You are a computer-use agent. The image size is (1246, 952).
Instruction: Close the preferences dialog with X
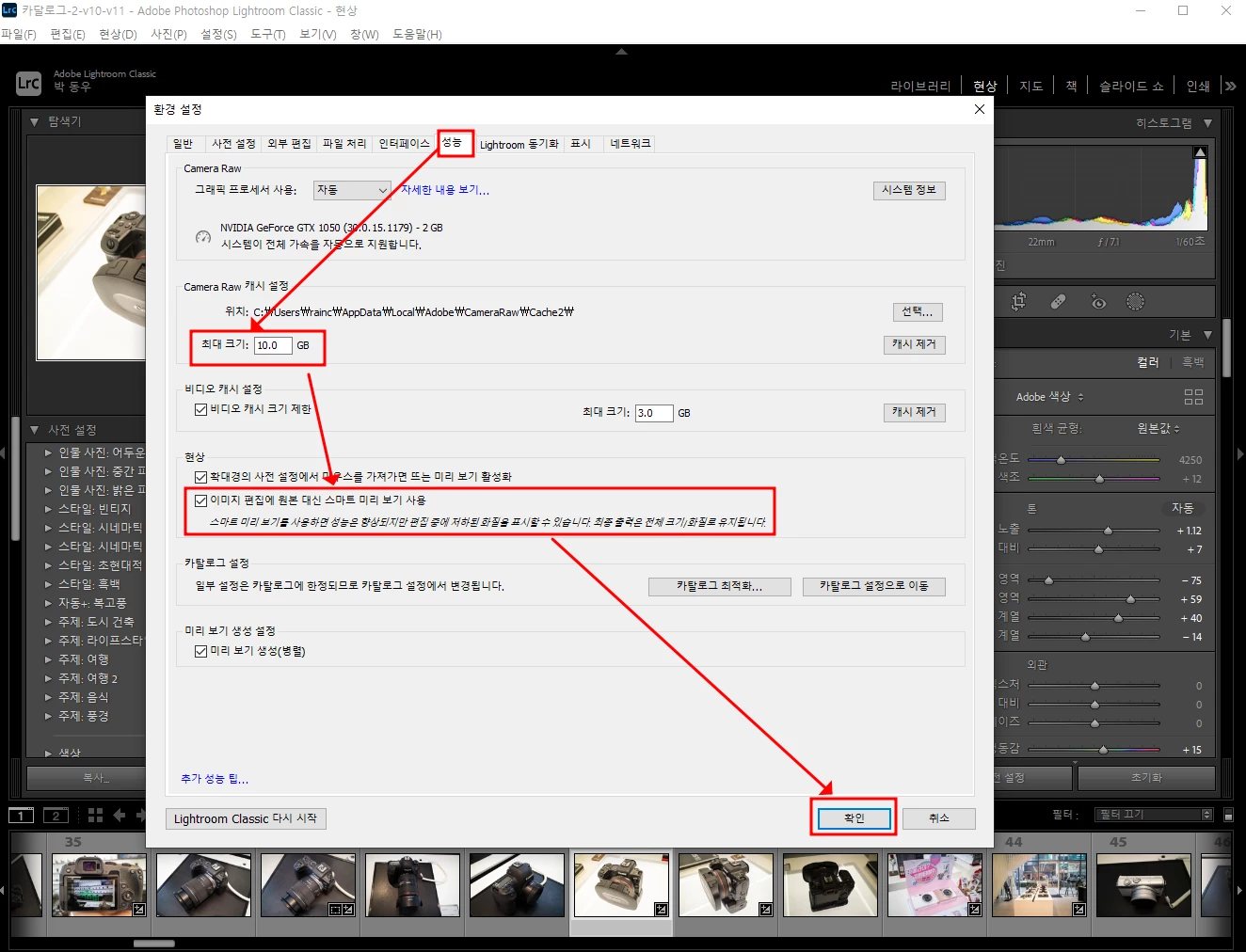979,109
